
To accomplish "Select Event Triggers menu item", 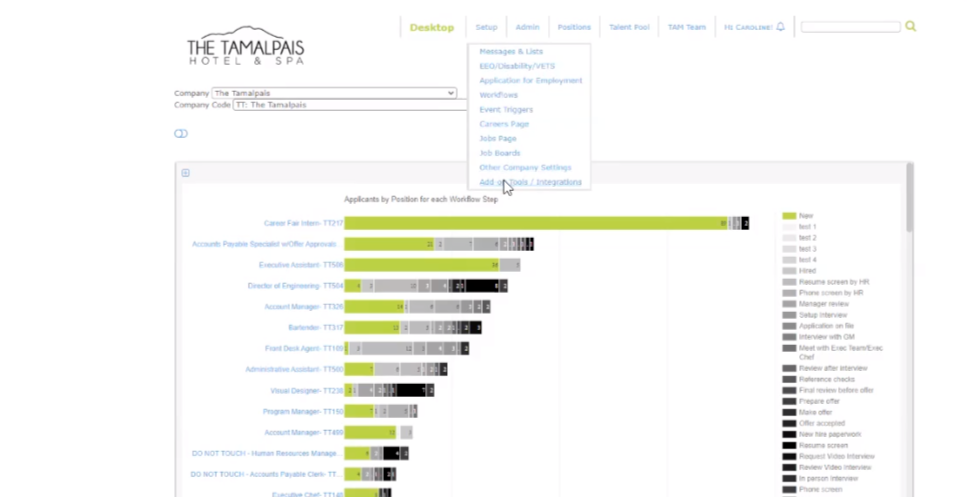I will 506,110.
